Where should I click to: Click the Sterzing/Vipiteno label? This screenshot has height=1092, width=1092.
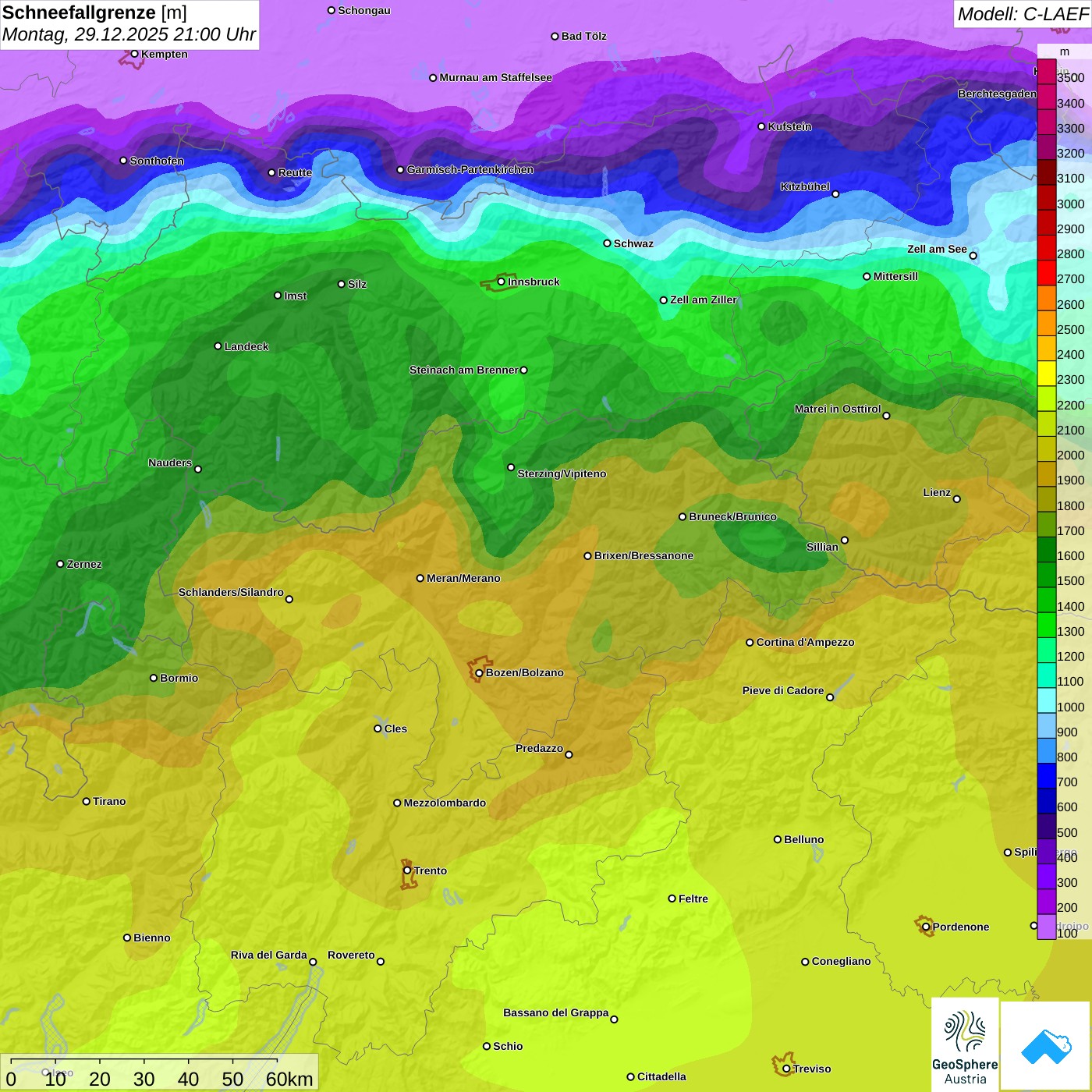[562, 473]
